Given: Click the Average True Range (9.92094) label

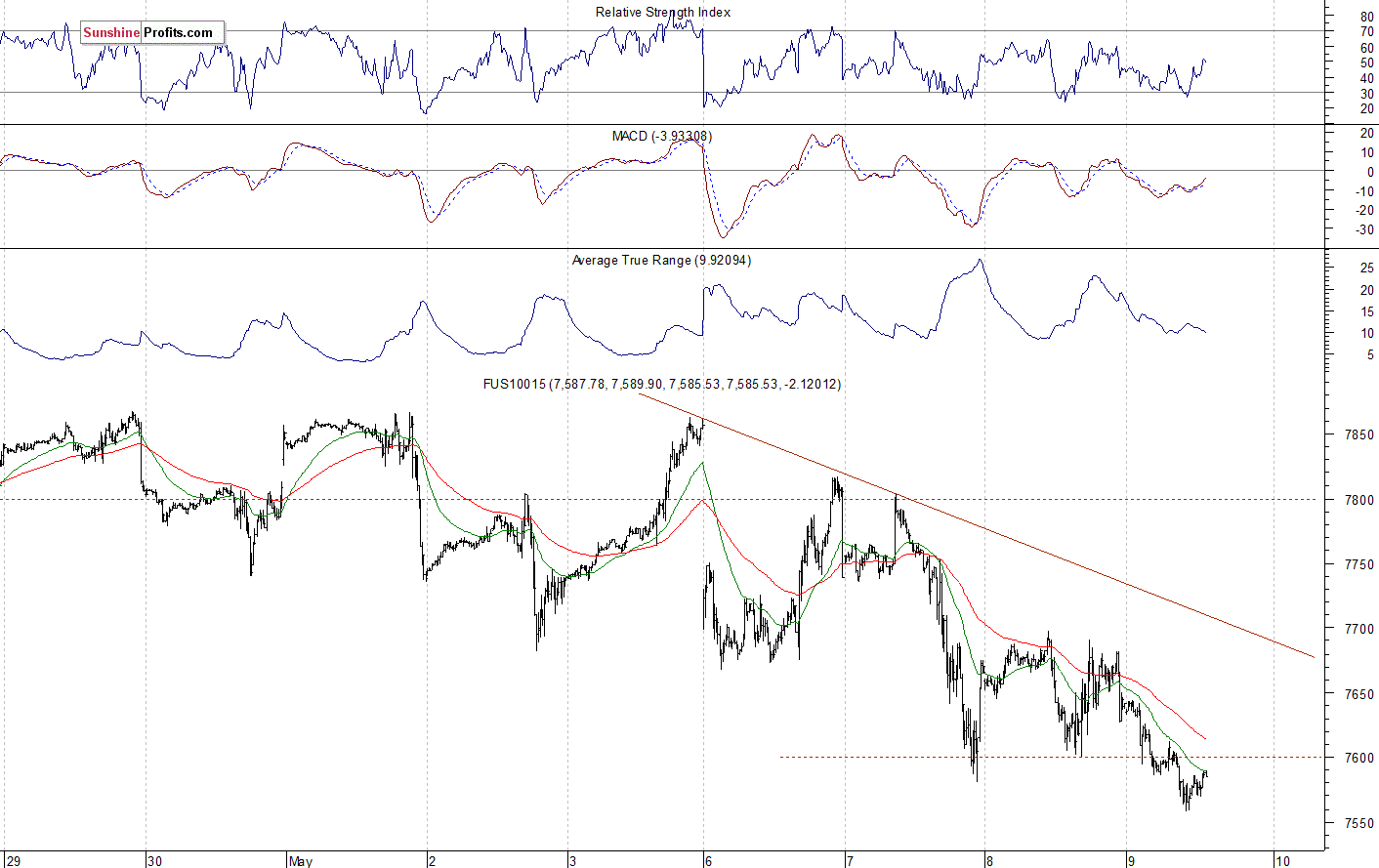Looking at the screenshot, I should 662,261.
